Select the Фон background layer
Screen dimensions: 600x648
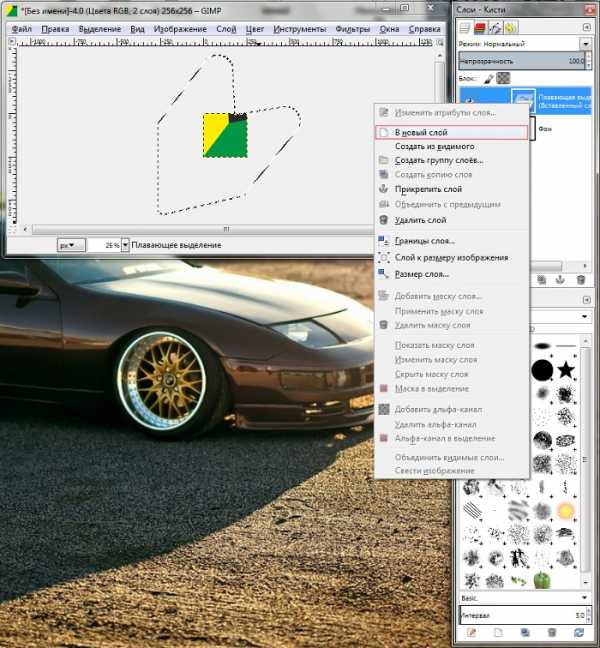[545, 129]
